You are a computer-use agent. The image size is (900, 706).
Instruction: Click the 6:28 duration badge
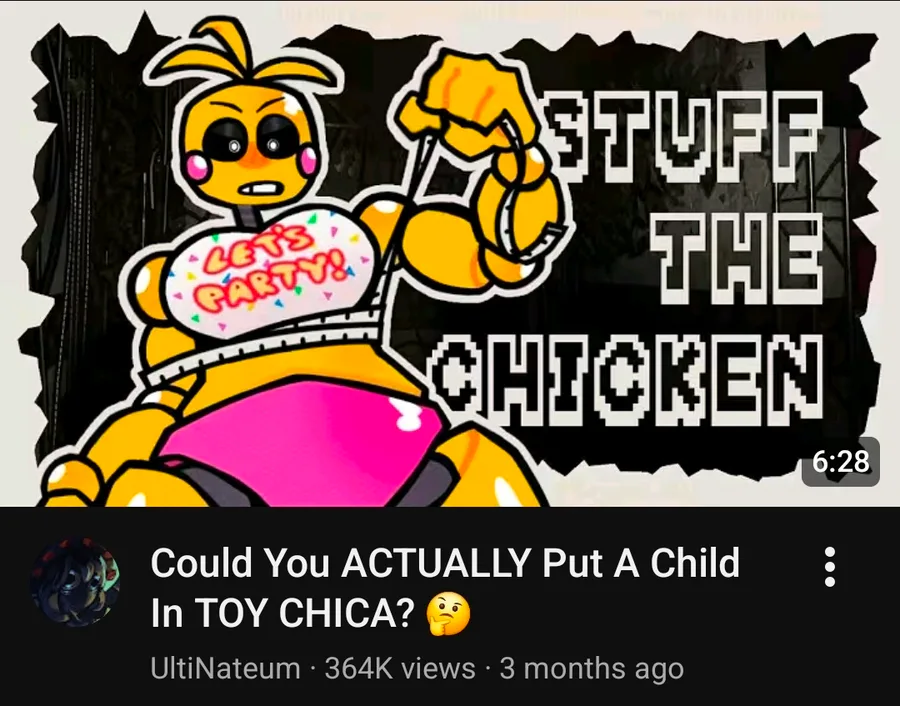(840, 461)
